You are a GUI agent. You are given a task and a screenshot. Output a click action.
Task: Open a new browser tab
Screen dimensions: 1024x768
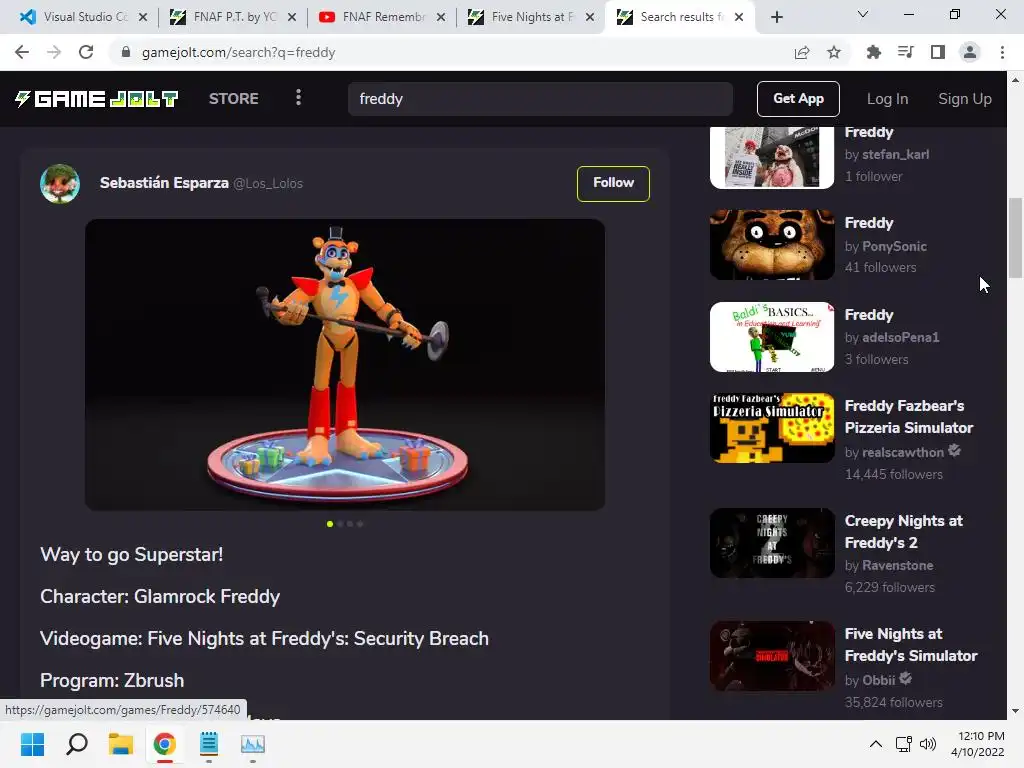click(776, 18)
